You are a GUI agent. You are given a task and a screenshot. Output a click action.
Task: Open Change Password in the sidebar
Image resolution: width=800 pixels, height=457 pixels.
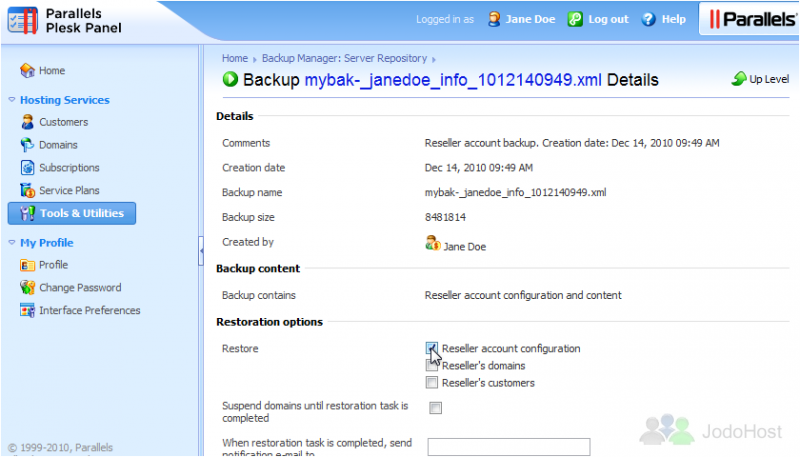tap(80, 288)
